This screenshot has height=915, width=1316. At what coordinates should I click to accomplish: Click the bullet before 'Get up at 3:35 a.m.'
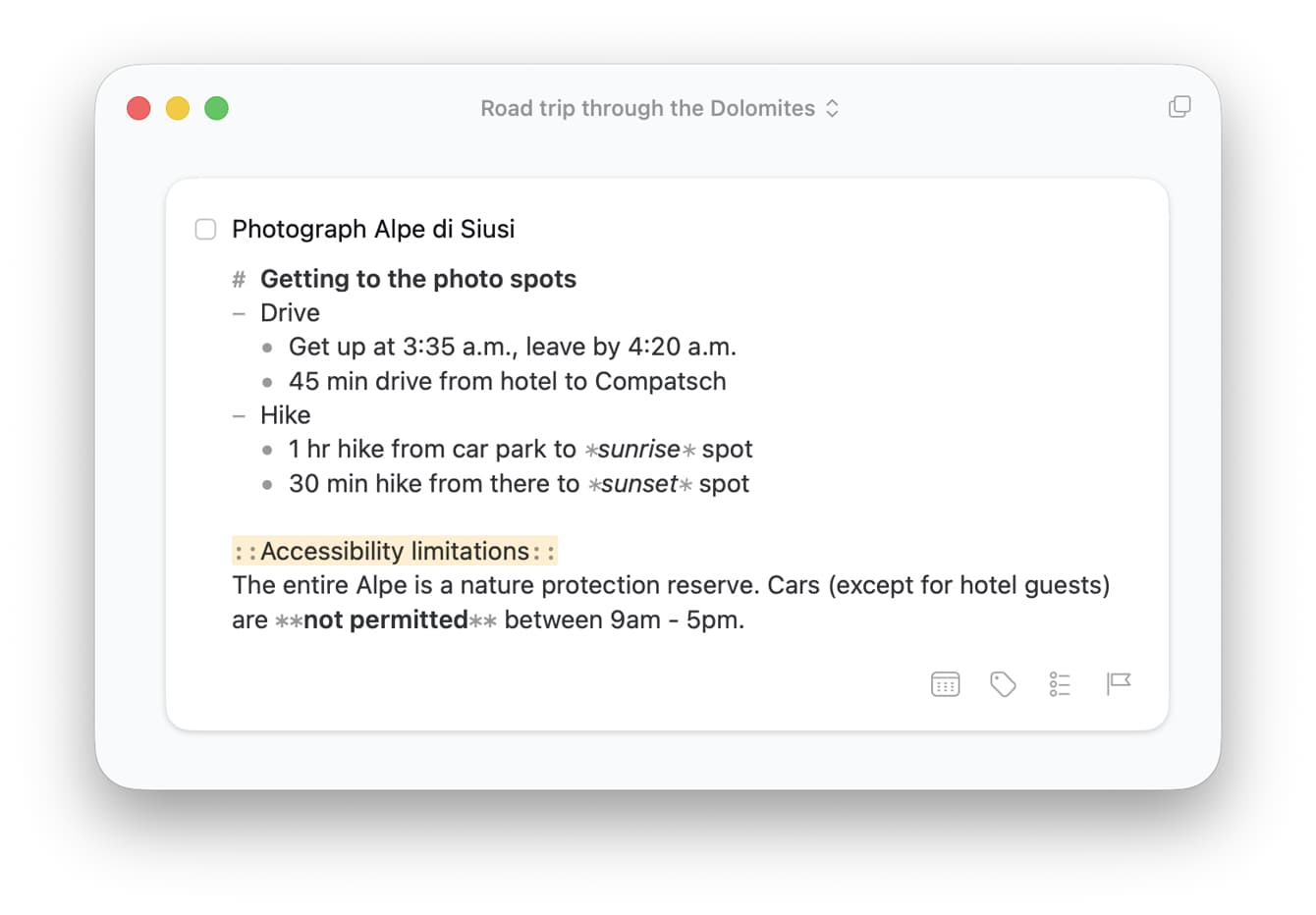tap(266, 348)
